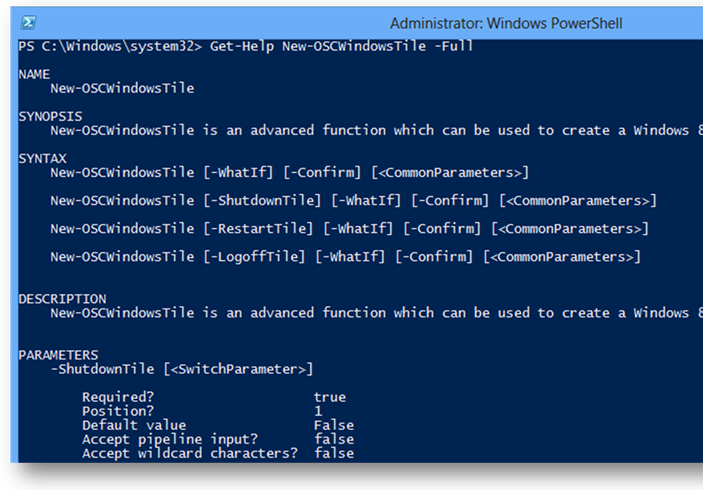Click -ShutdownTile [<SwitchParameter>] line
This screenshot has width=707, height=490.
click(x=182, y=369)
